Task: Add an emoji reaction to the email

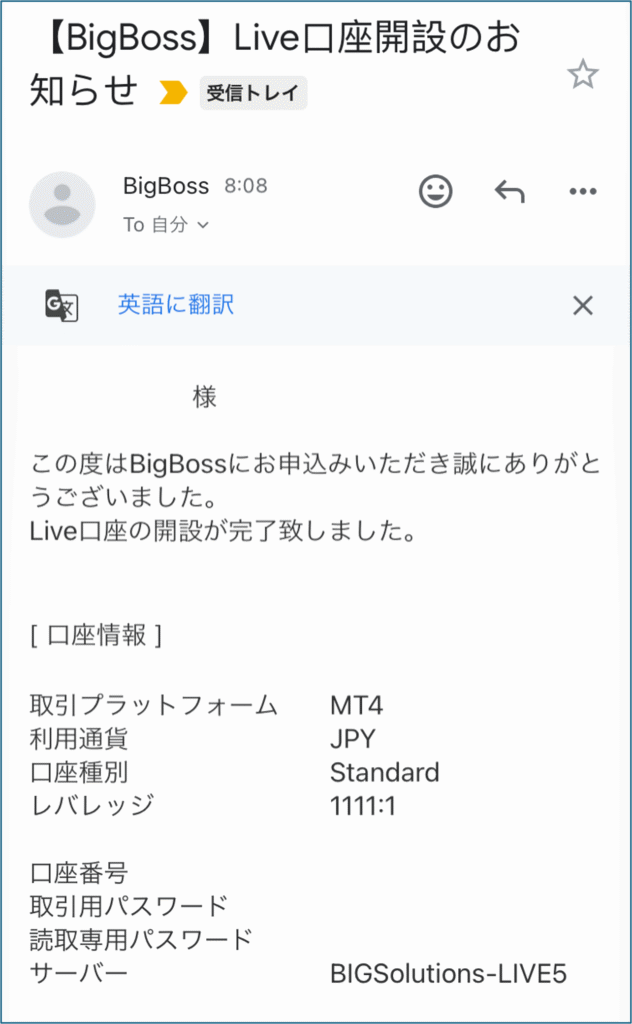Action: pyautogui.click(x=435, y=191)
